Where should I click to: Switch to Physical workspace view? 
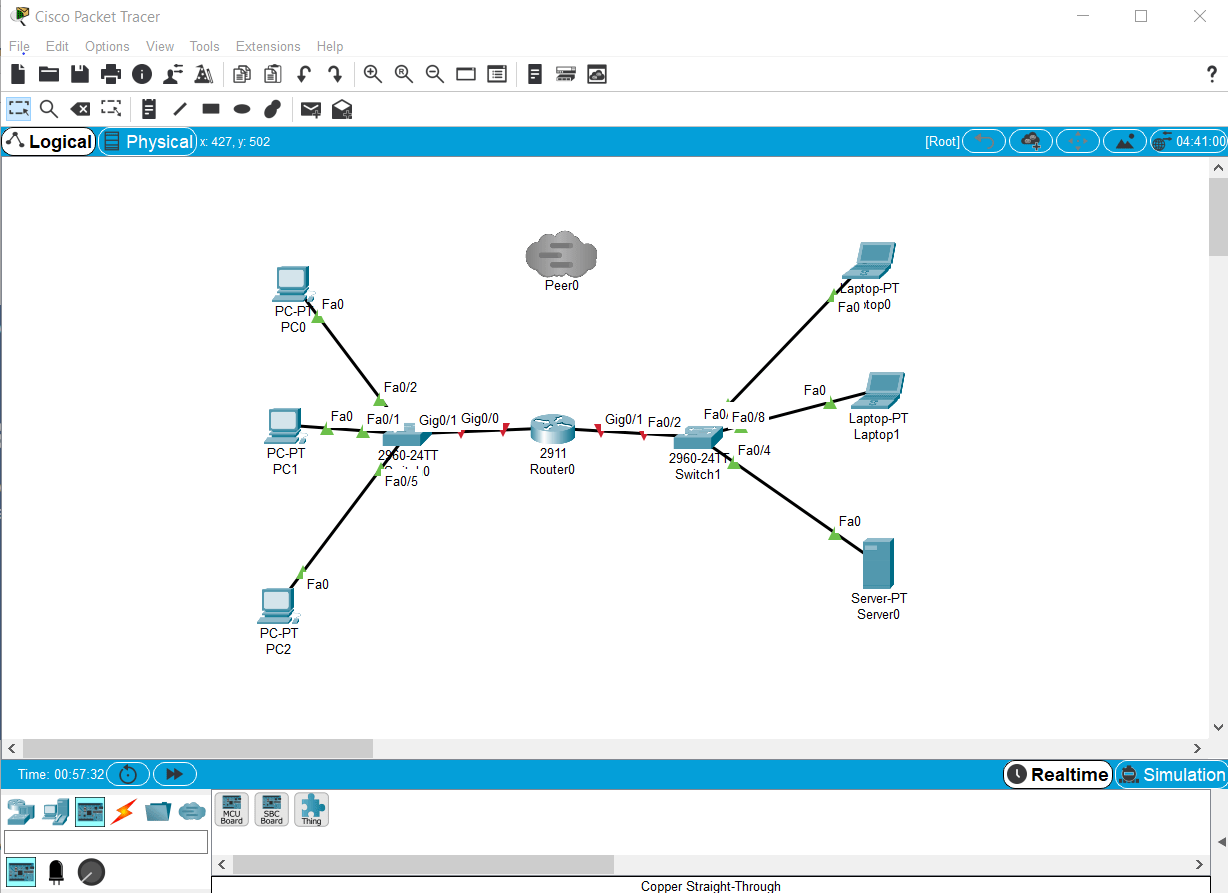pos(148,141)
